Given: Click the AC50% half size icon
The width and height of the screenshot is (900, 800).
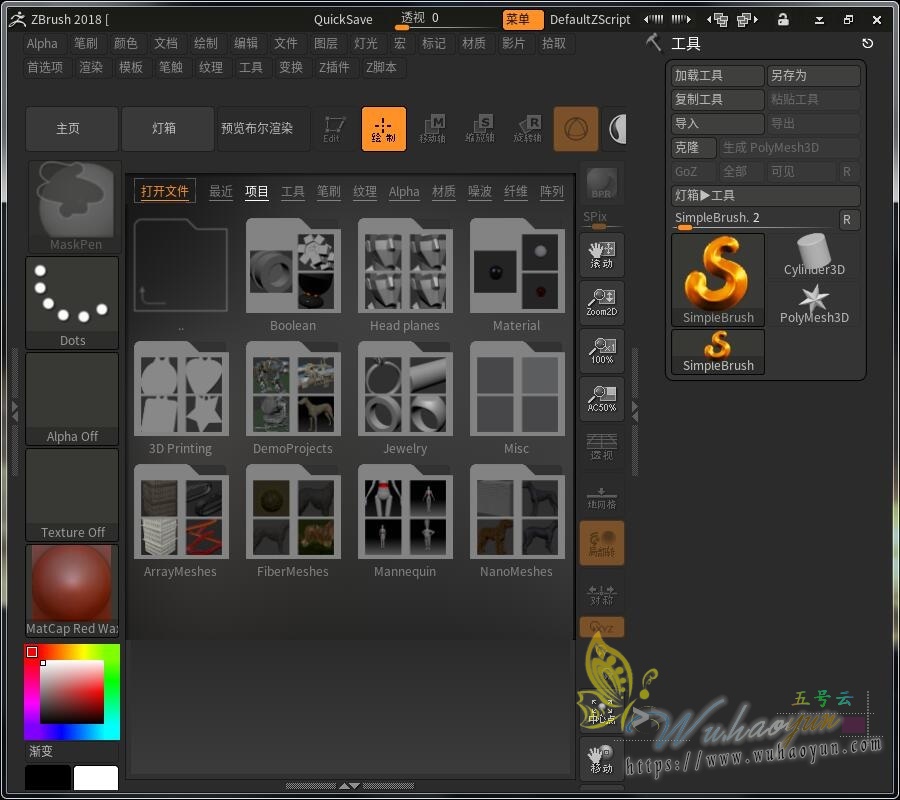Looking at the screenshot, I should click(602, 399).
